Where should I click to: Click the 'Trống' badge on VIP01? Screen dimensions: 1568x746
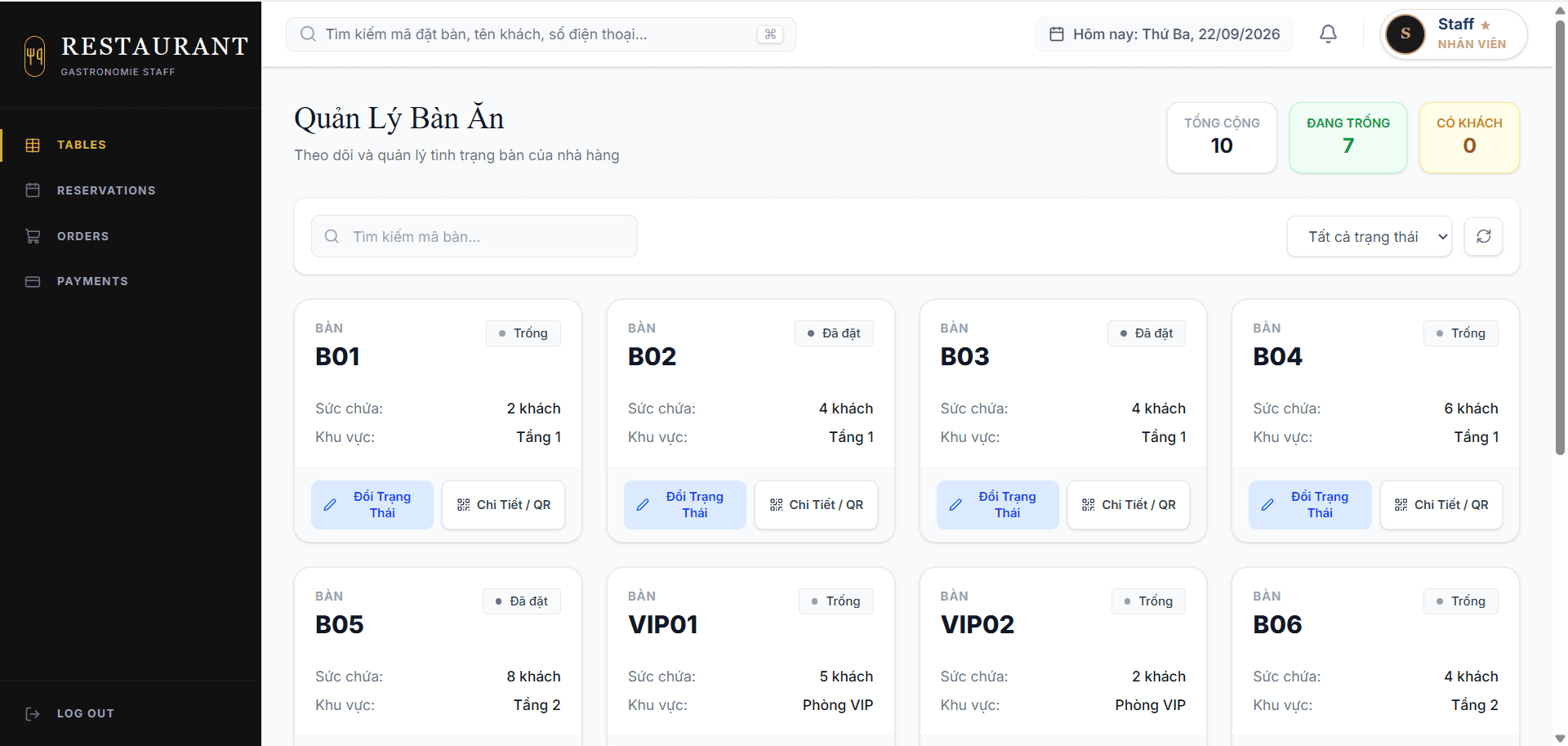click(836, 601)
